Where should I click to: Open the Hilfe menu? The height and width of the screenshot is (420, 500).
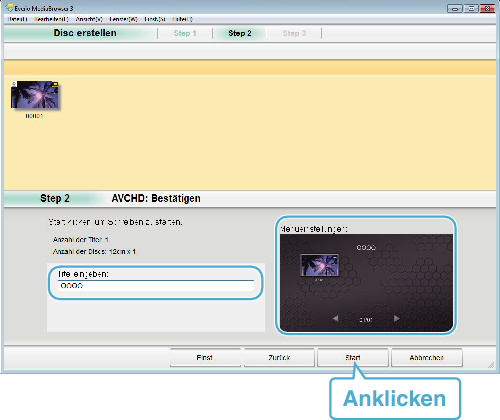tap(182, 19)
